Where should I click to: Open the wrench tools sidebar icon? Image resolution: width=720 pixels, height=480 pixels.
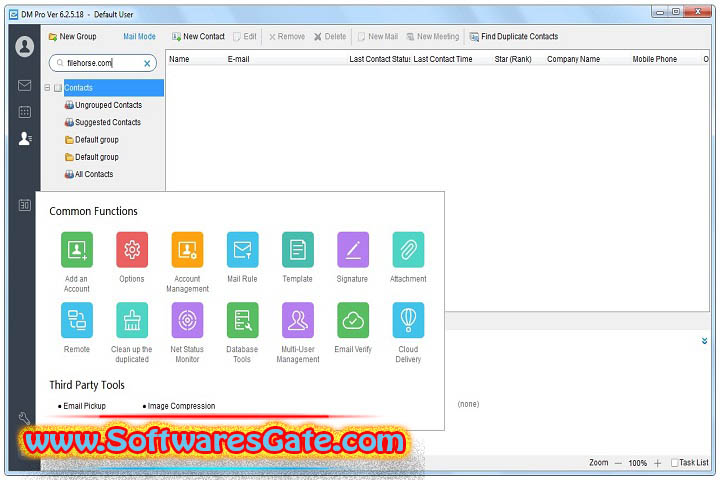24,418
